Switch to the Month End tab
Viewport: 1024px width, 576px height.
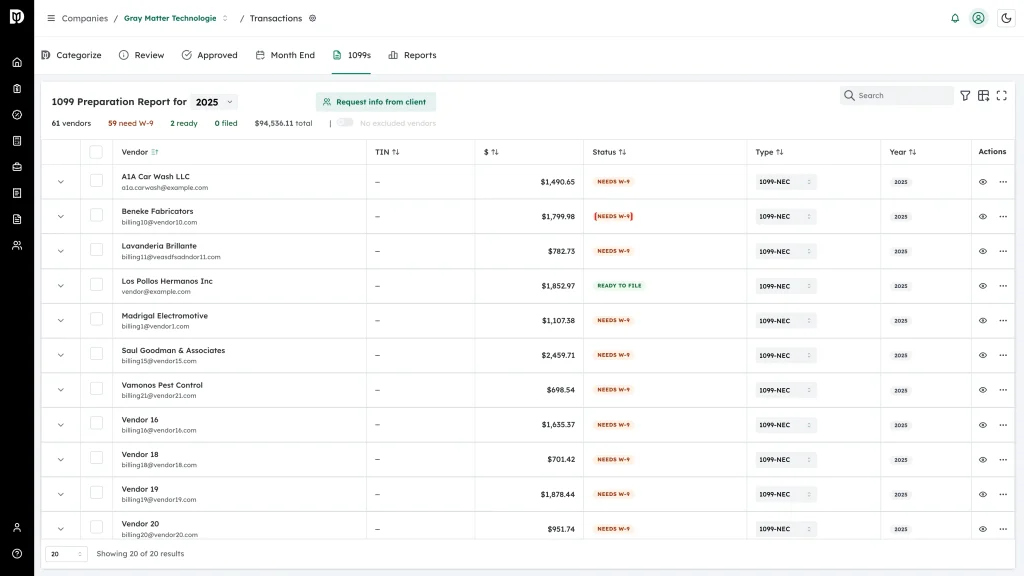click(x=285, y=56)
